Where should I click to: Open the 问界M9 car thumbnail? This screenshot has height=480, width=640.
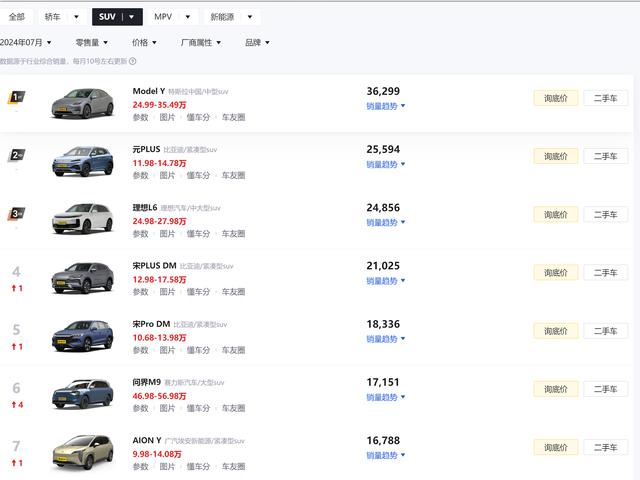tap(83, 394)
